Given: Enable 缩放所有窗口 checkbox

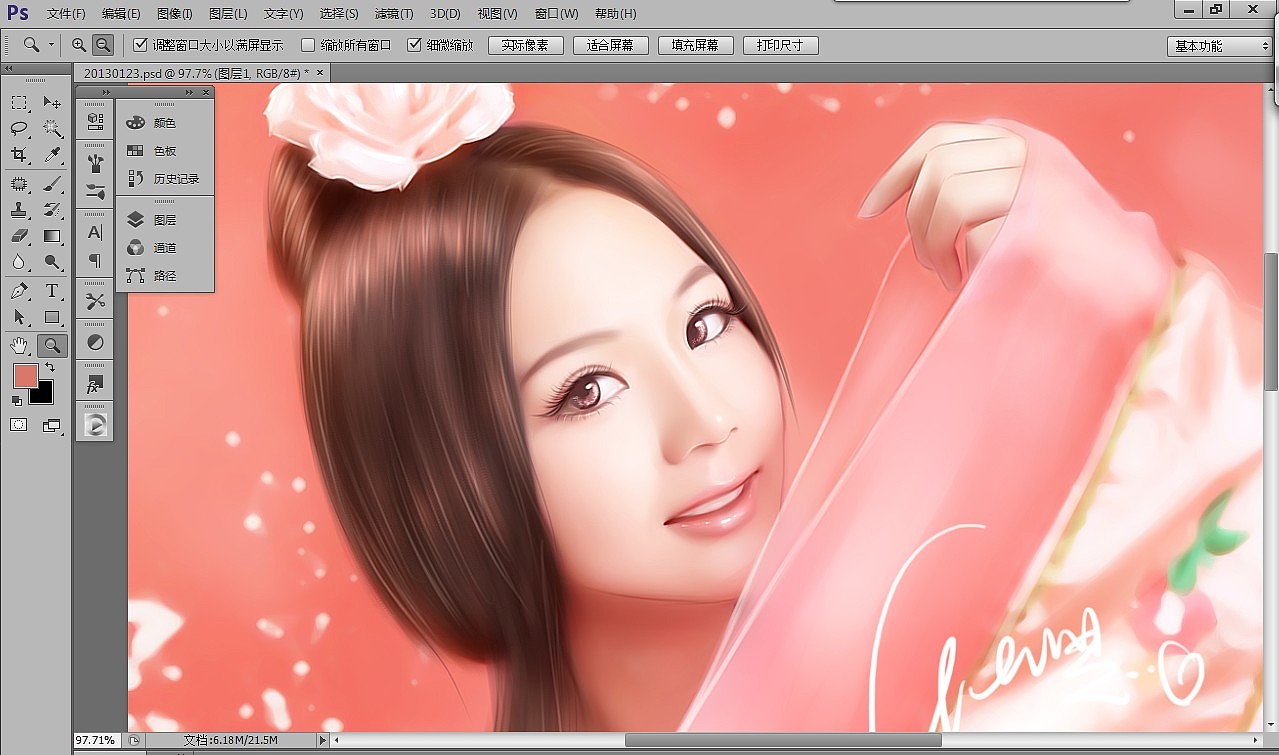Looking at the screenshot, I should click(x=308, y=45).
